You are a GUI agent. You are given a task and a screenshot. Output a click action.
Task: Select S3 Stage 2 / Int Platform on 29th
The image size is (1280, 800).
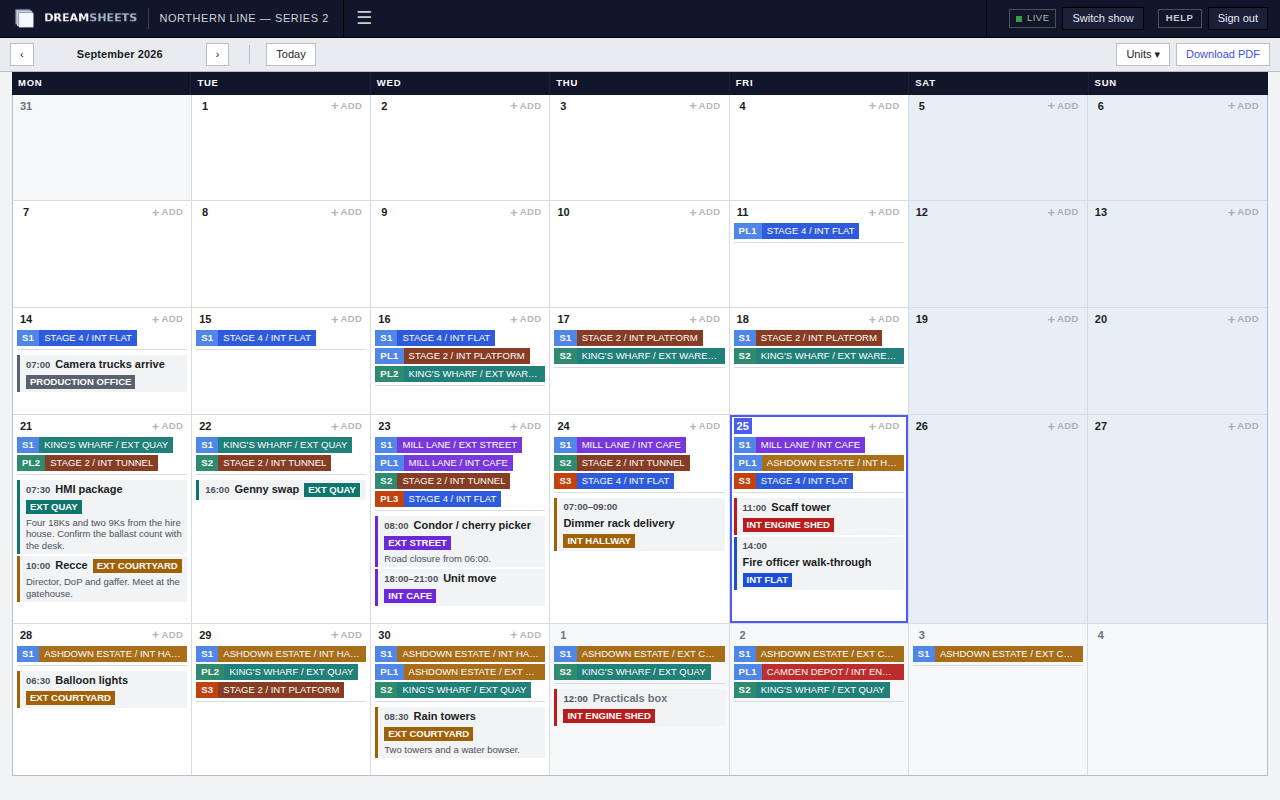click(270, 690)
